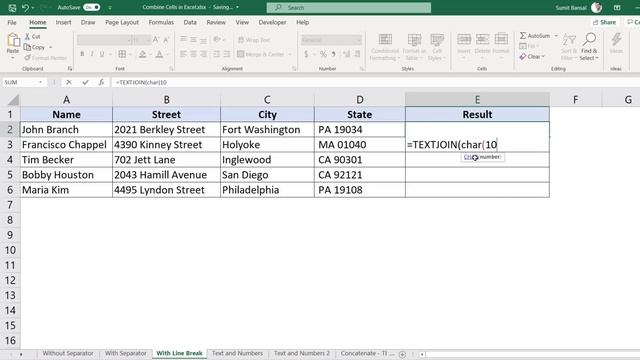Image resolution: width=640 pixels, height=360 pixels.
Task: Click the Search box in title bar
Action: (x=349, y=7)
